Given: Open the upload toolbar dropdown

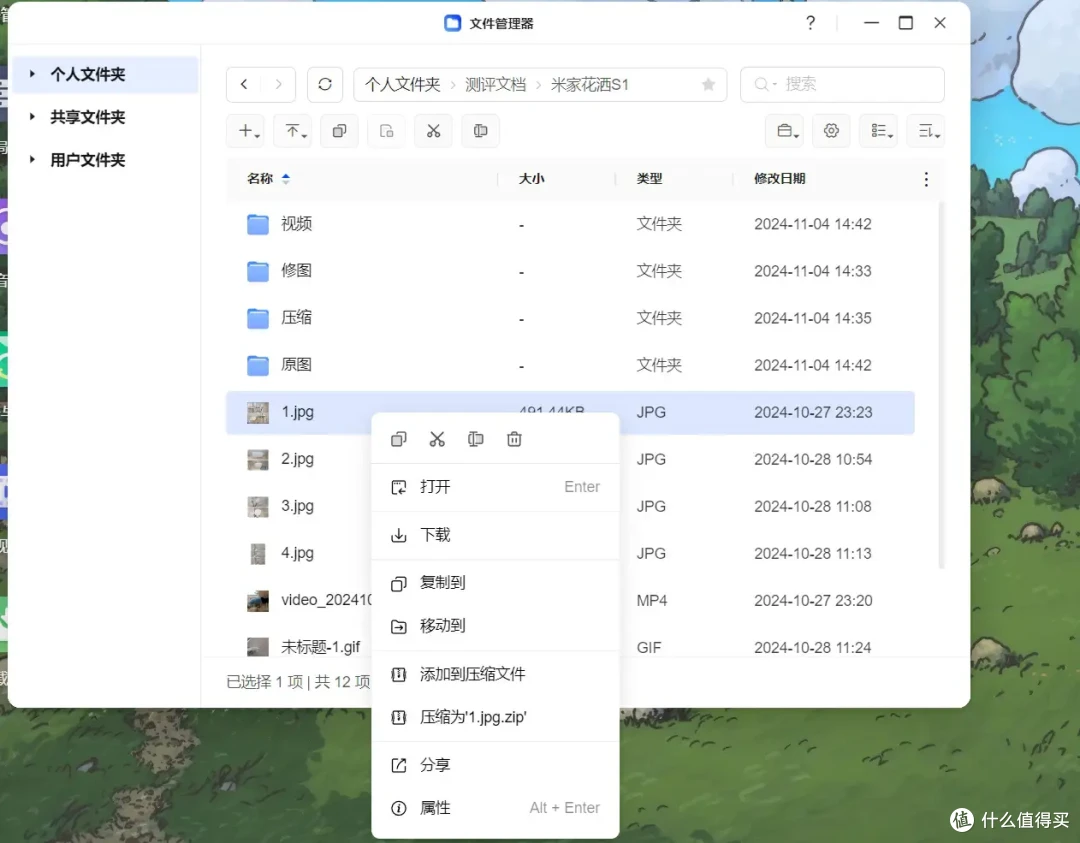Looking at the screenshot, I should 295,131.
